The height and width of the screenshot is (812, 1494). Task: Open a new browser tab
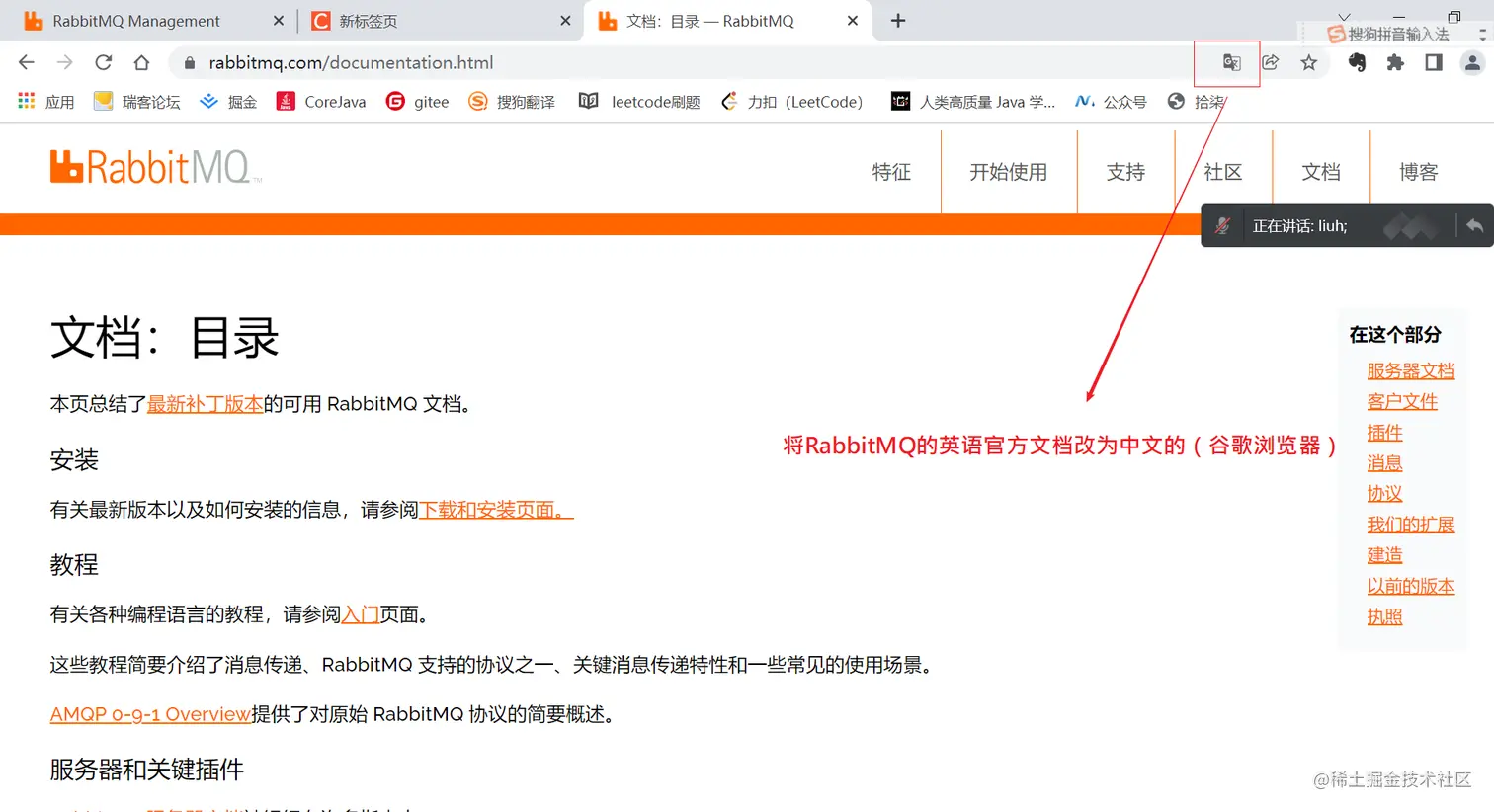click(x=898, y=21)
